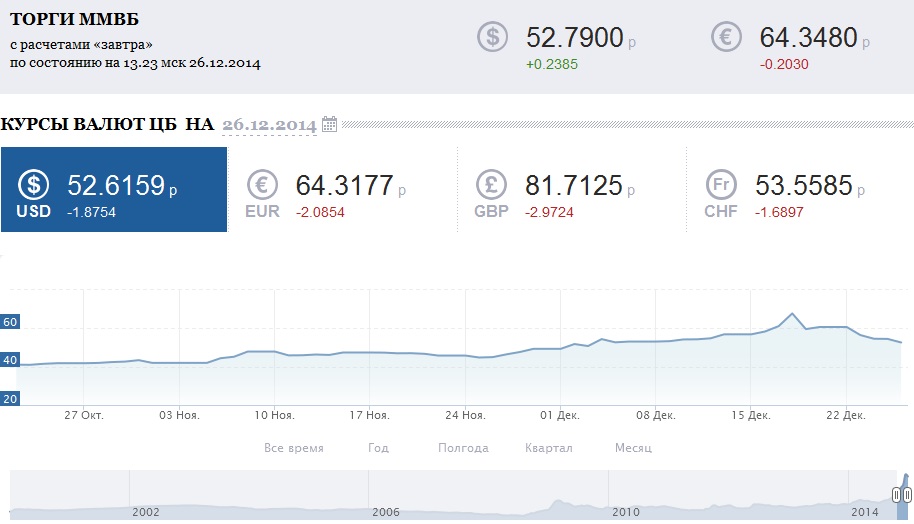
Task: Click the GBP pound currency icon
Action: point(491,185)
